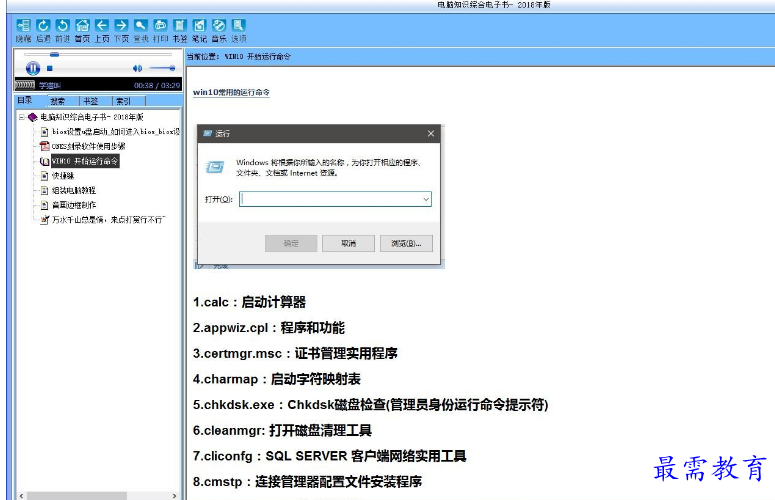
Task: Click the 隐藏 hide-panel toolbar icon
Action: pos(23,25)
